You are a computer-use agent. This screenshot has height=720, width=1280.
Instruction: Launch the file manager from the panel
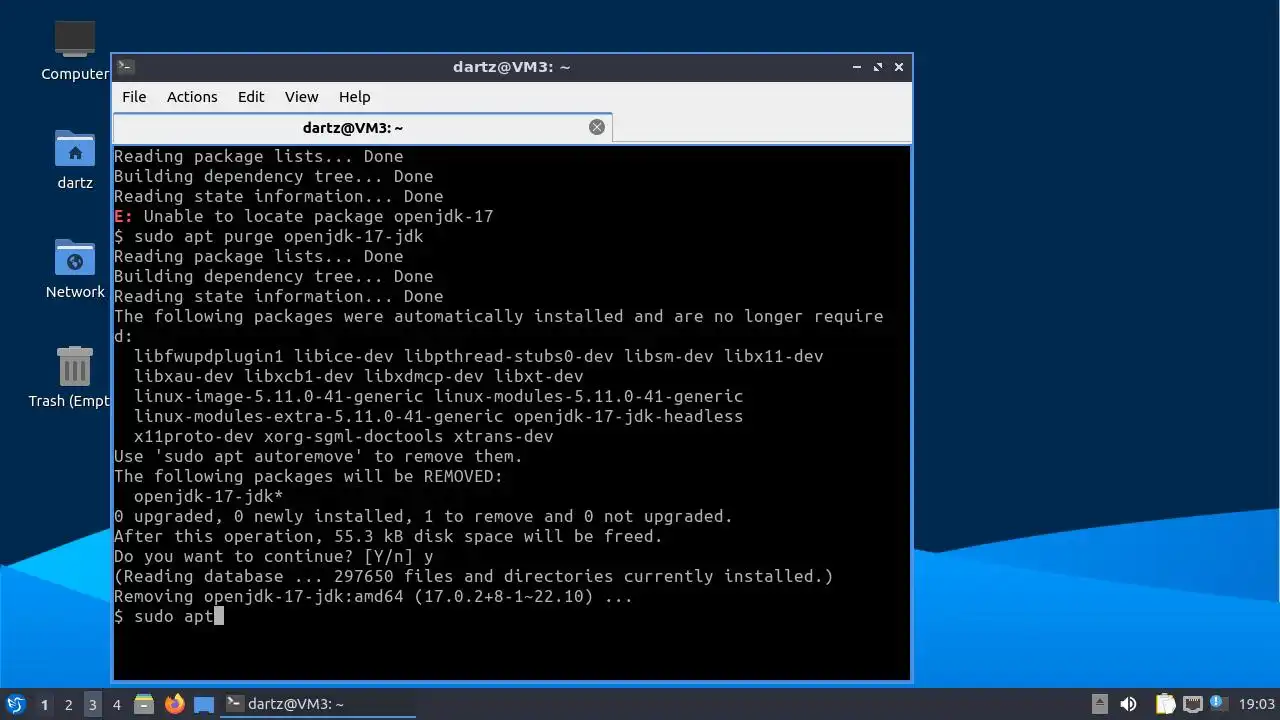tap(144, 704)
